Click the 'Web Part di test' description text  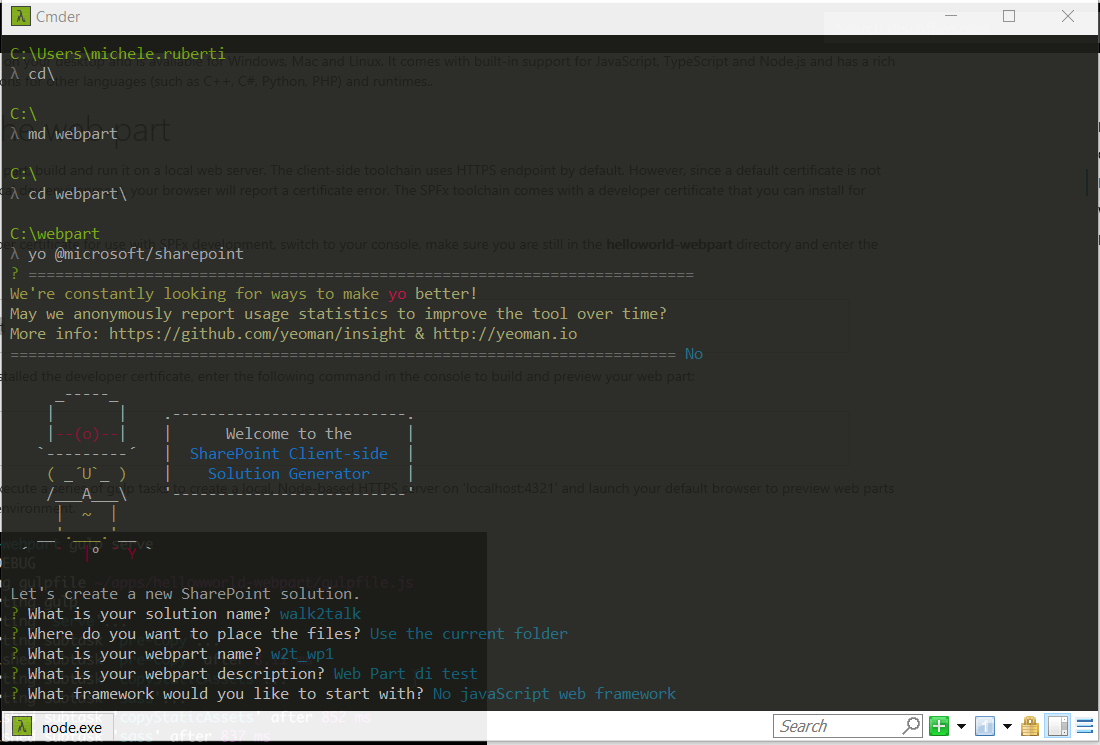pos(405,674)
